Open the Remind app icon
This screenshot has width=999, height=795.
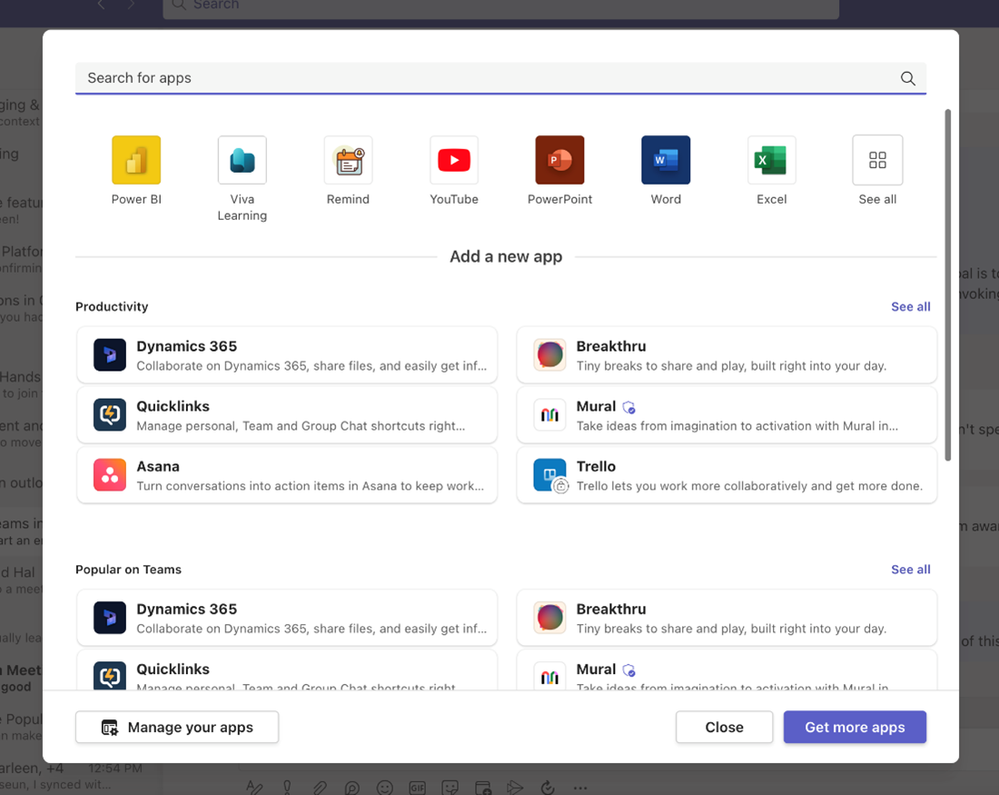coord(348,160)
